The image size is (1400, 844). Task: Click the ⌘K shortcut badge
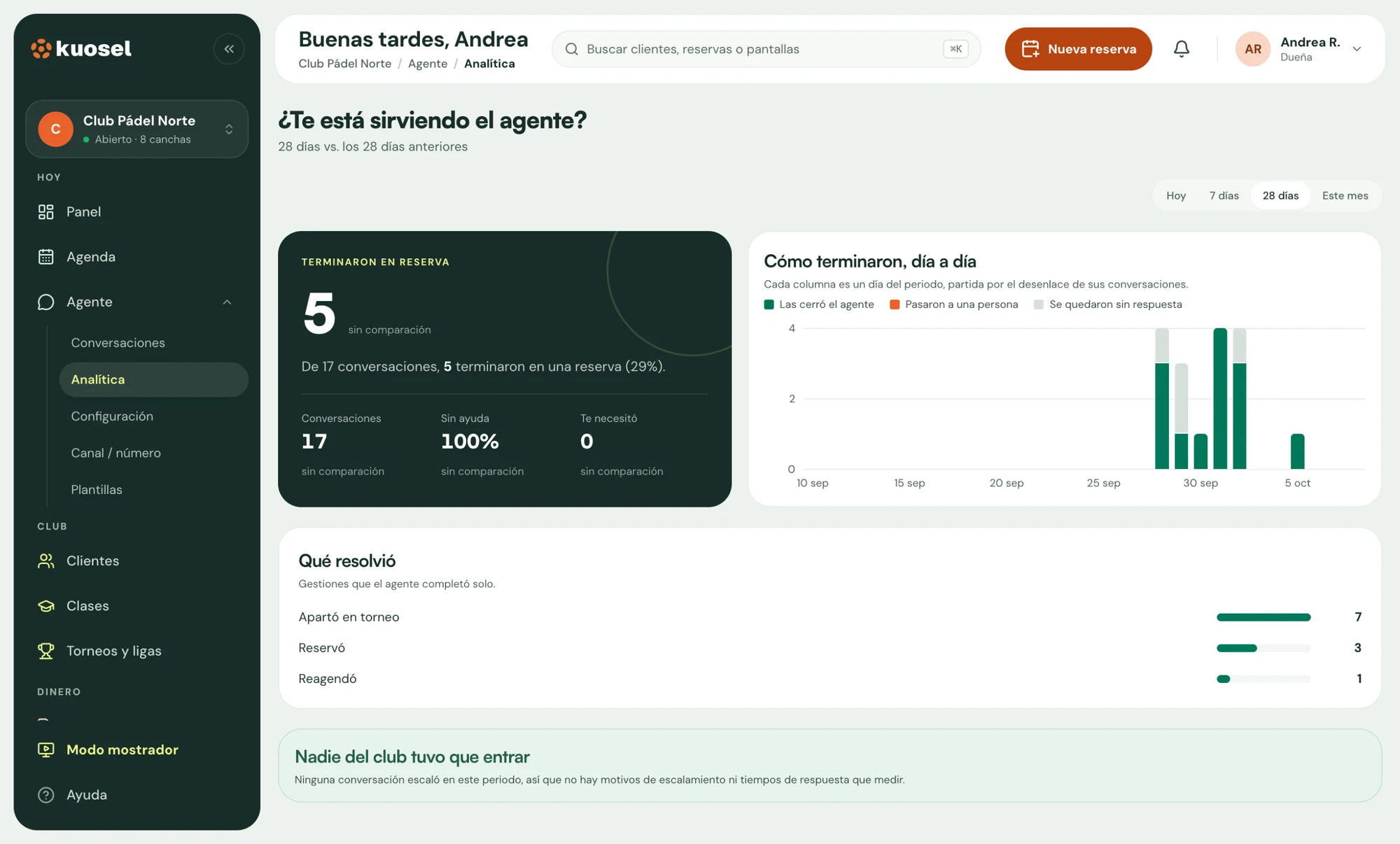point(955,49)
